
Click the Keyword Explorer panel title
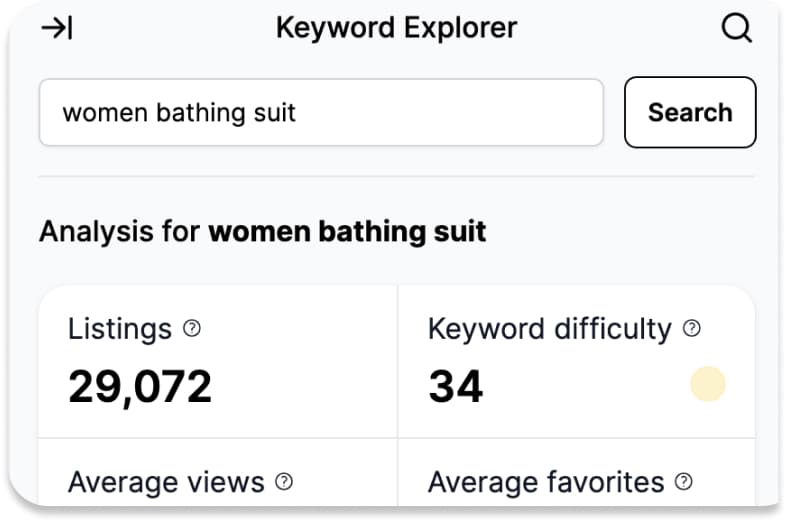coord(396,27)
